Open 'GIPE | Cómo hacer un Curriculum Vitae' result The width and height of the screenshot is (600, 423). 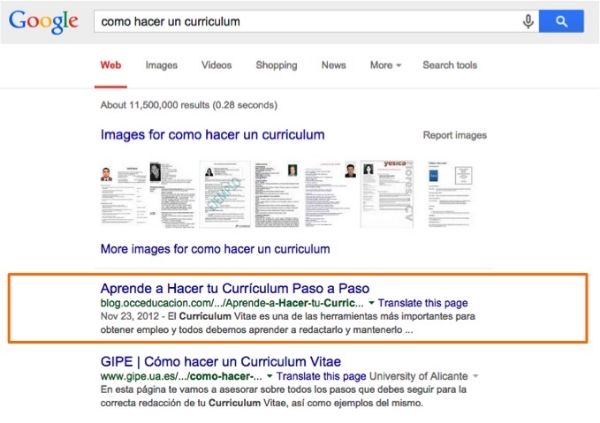tap(220, 361)
